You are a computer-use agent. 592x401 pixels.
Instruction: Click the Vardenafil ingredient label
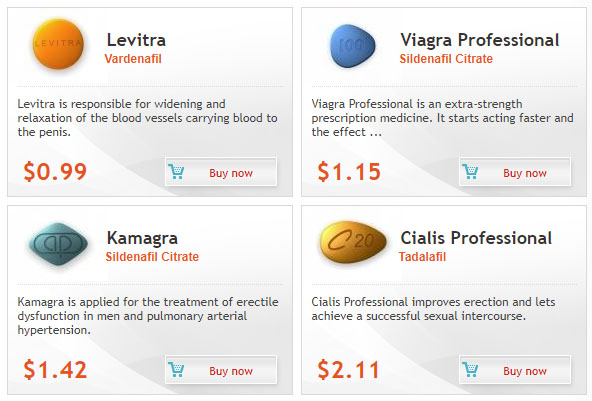tap(133, 59)
